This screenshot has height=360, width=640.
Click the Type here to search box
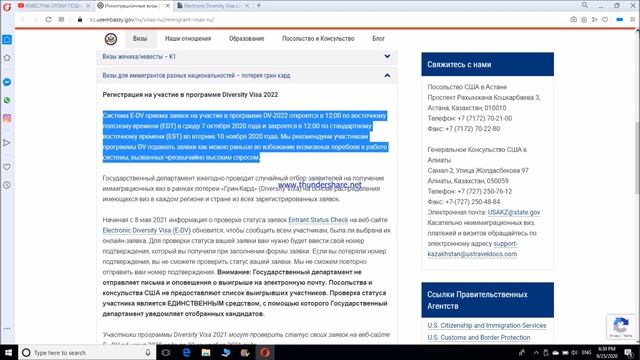click(87, 352)
